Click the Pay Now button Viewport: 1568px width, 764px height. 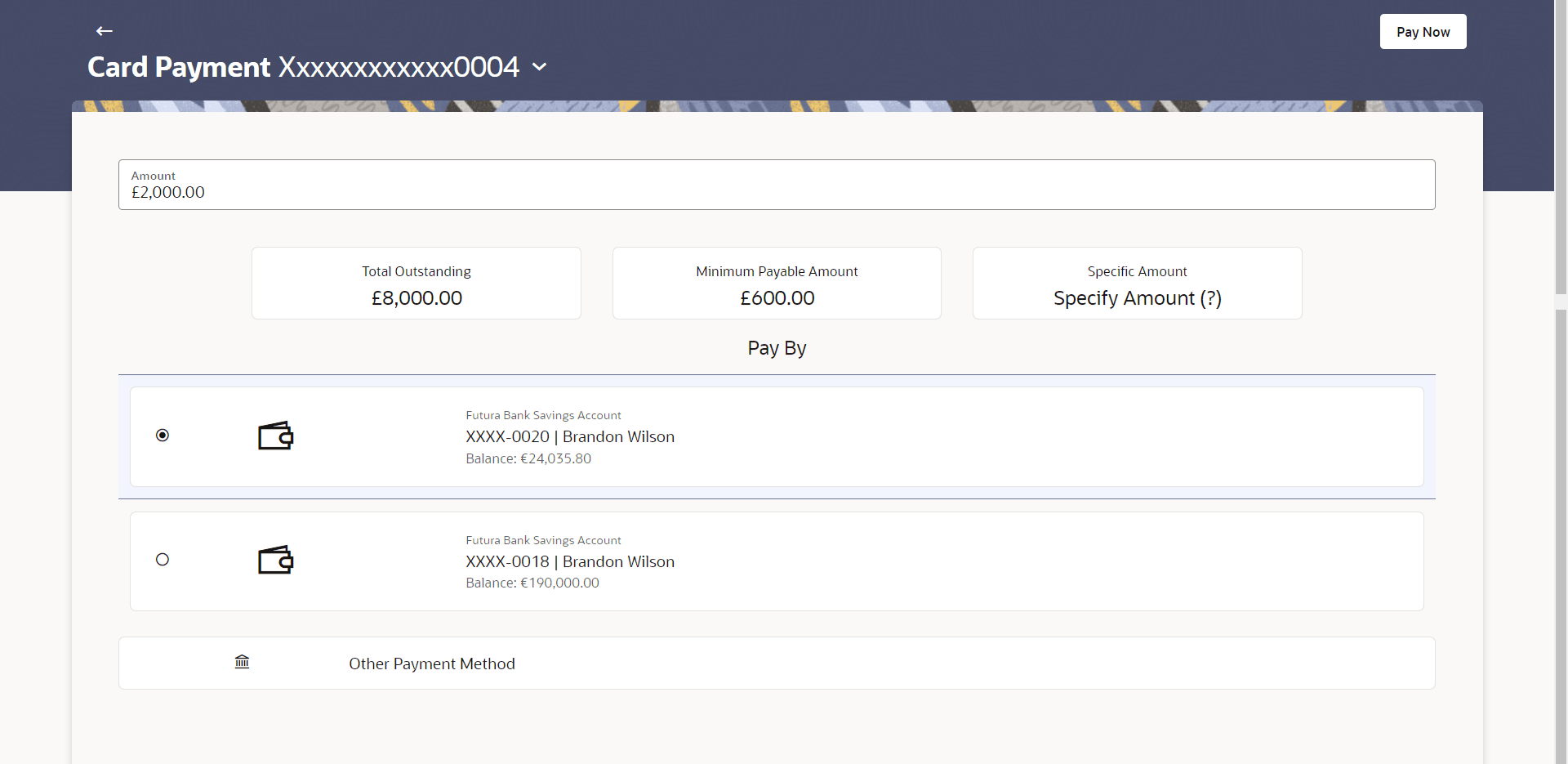click(x=1423, y=32)
